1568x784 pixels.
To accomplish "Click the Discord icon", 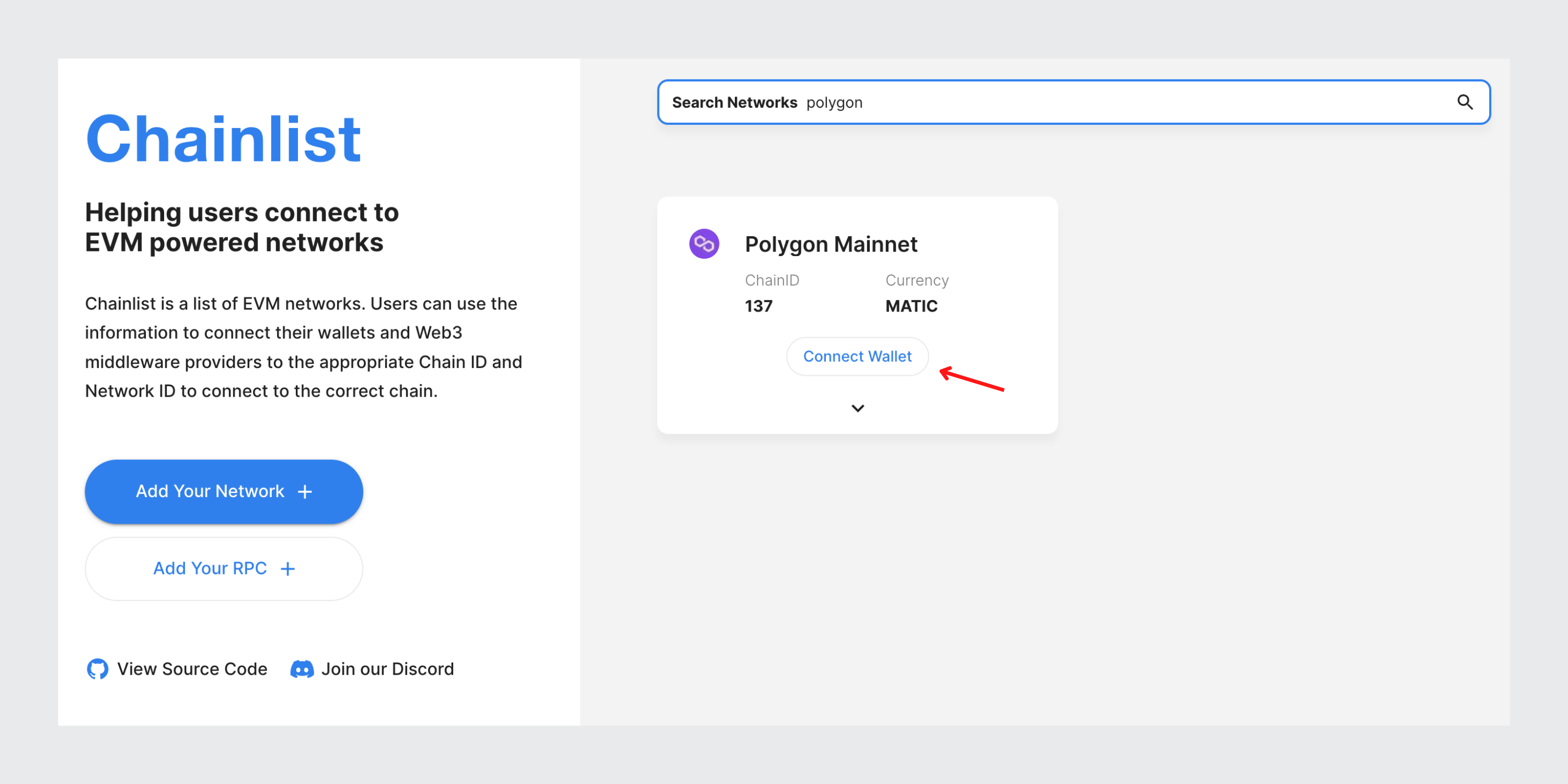I will tap(302, 669).
